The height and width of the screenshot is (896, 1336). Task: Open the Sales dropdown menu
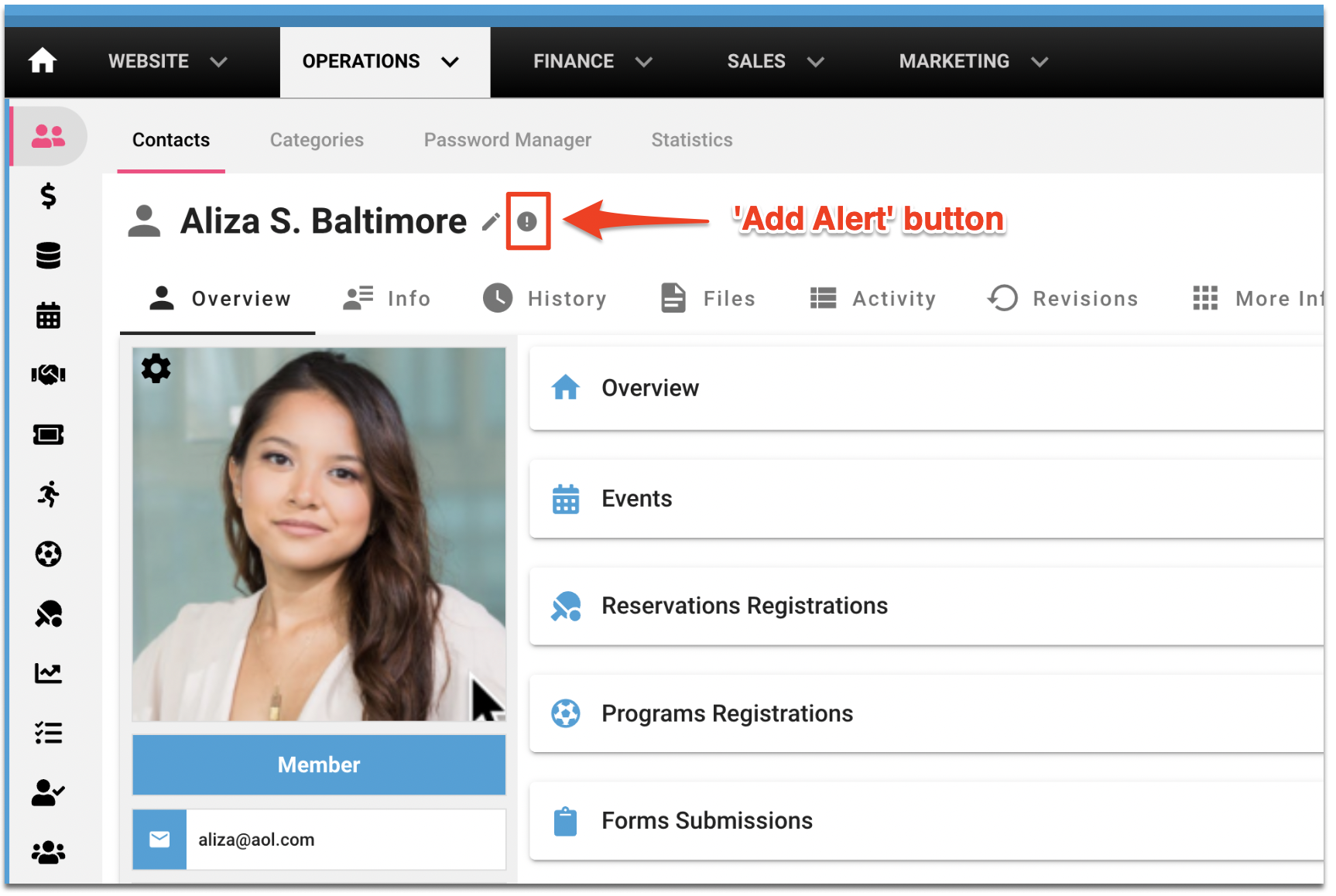(775, 62)
